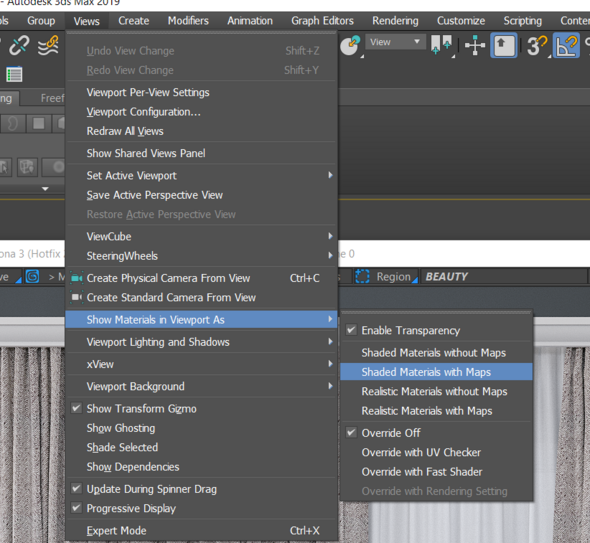
Task: Click the Select and Manipulate crosshair icon
Action: [x=475, y=46]
